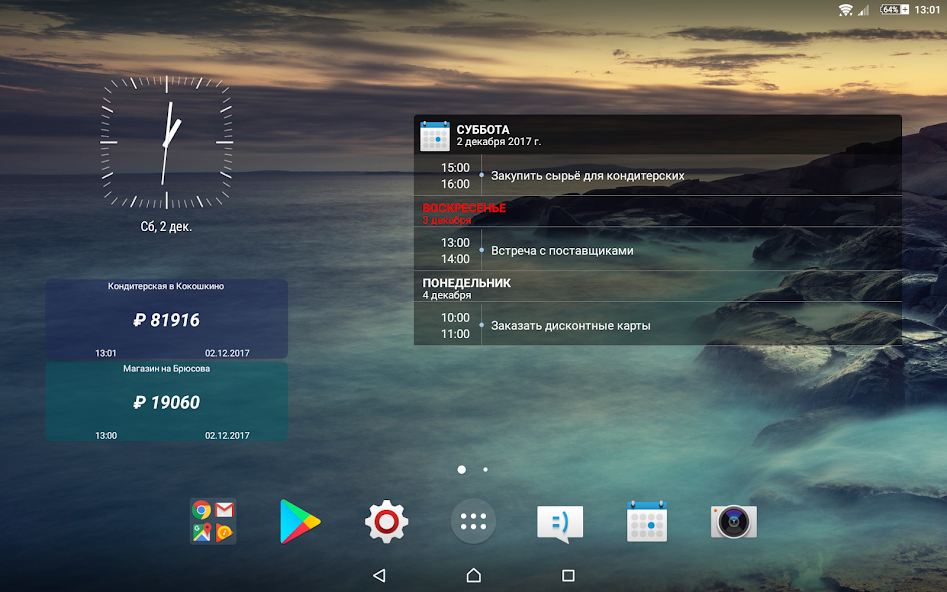Open the Google Play Store app
This screenshot has height=592, width=947.
coord(300,521)
